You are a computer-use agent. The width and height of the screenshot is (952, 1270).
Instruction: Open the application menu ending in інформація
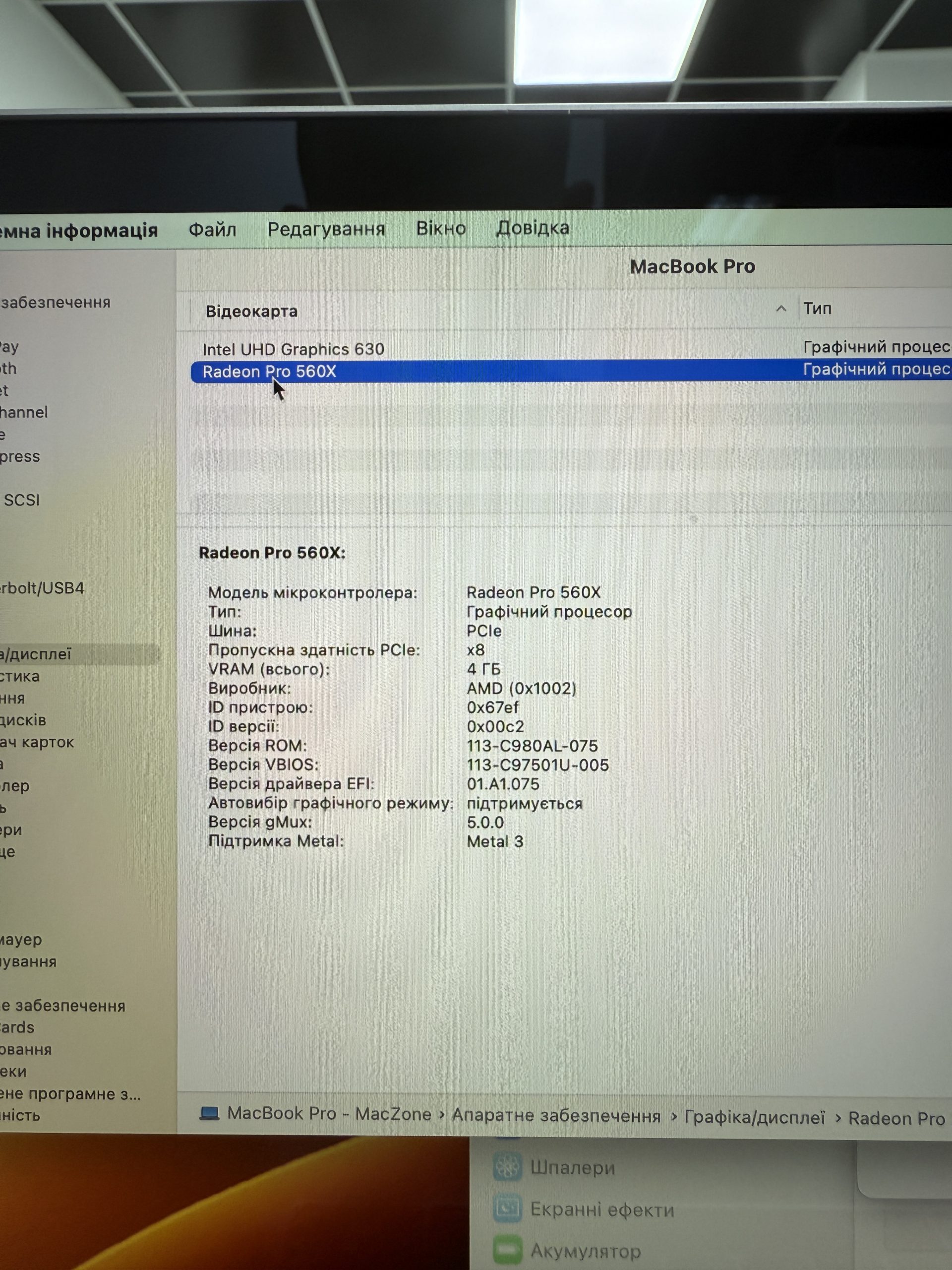click(x=79, y=231)
